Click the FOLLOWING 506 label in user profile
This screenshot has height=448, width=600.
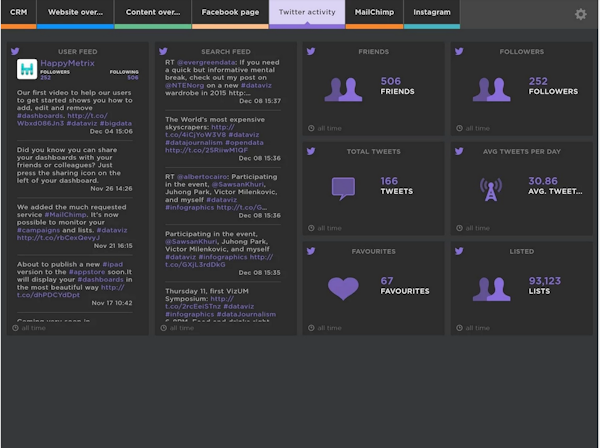coord(124,75)
